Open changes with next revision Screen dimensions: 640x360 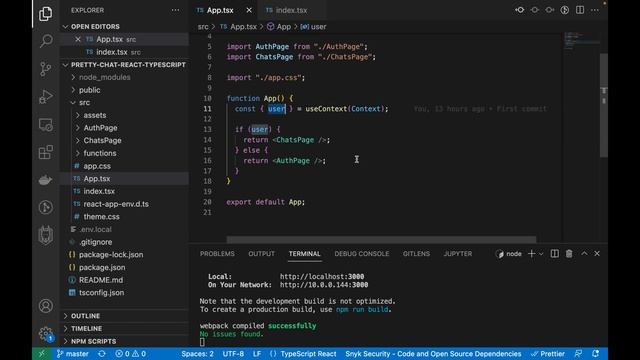click(550, 10)
